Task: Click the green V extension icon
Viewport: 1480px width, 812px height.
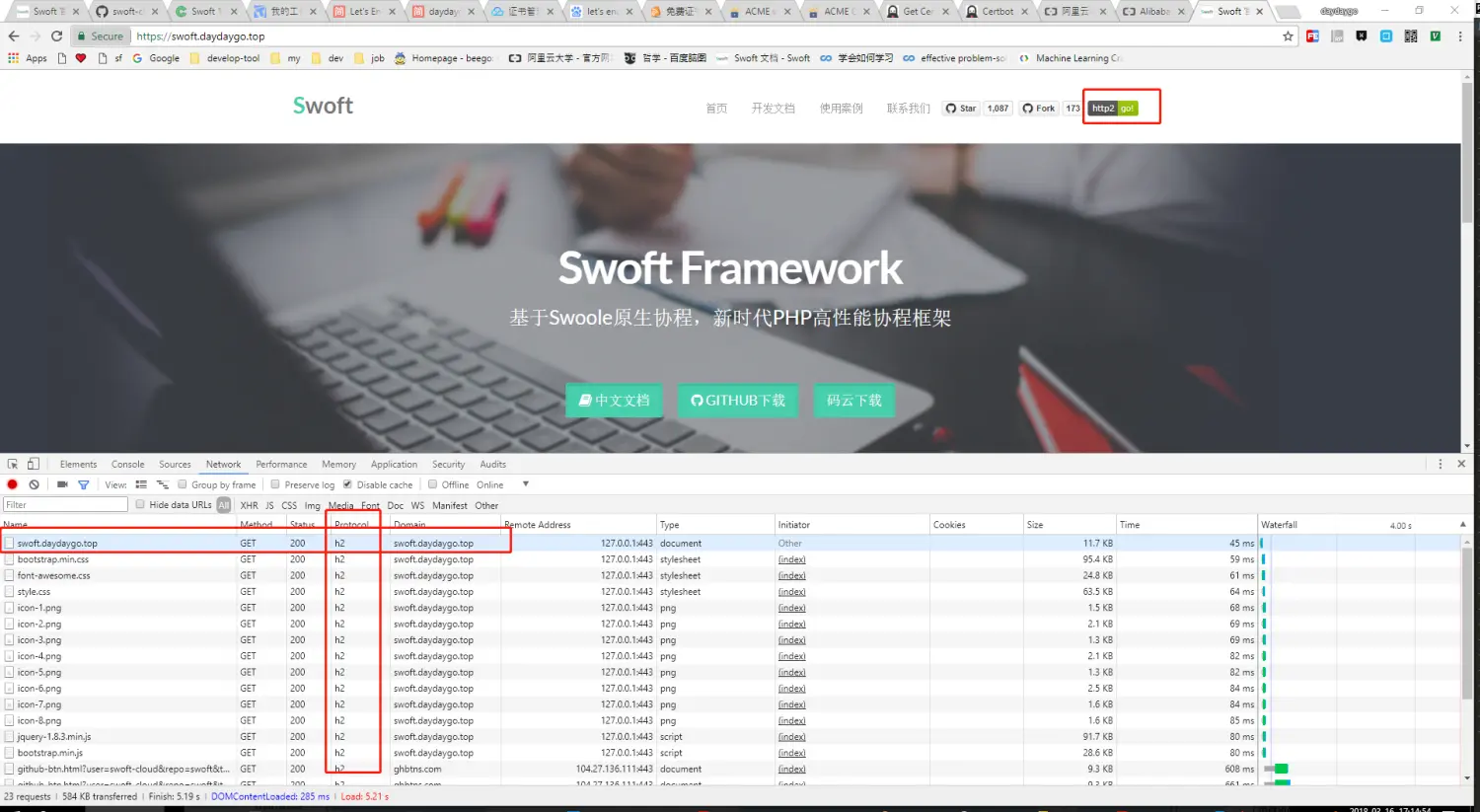Action: pyautogui.click(x=1436, y=37)
